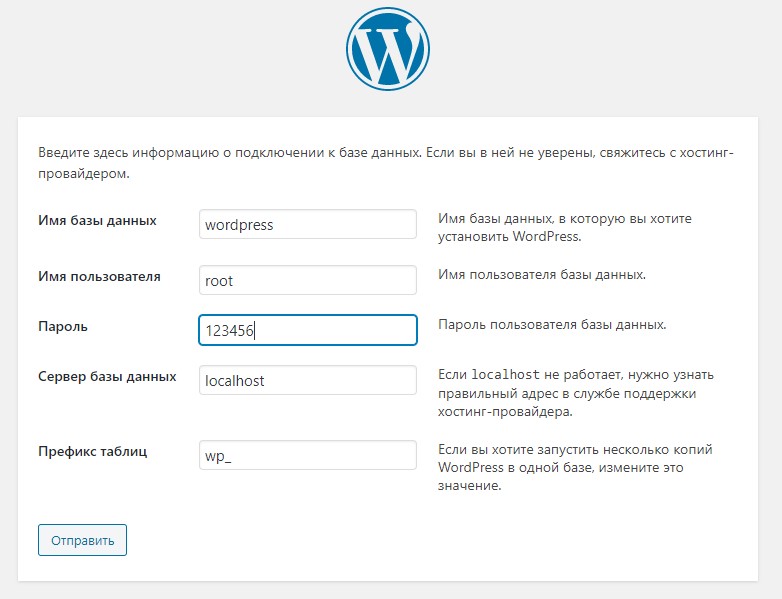Click the WordPress logo
The height and width of the screenshot is (599, 782).
pyautogui.click(x=387, y=51)
